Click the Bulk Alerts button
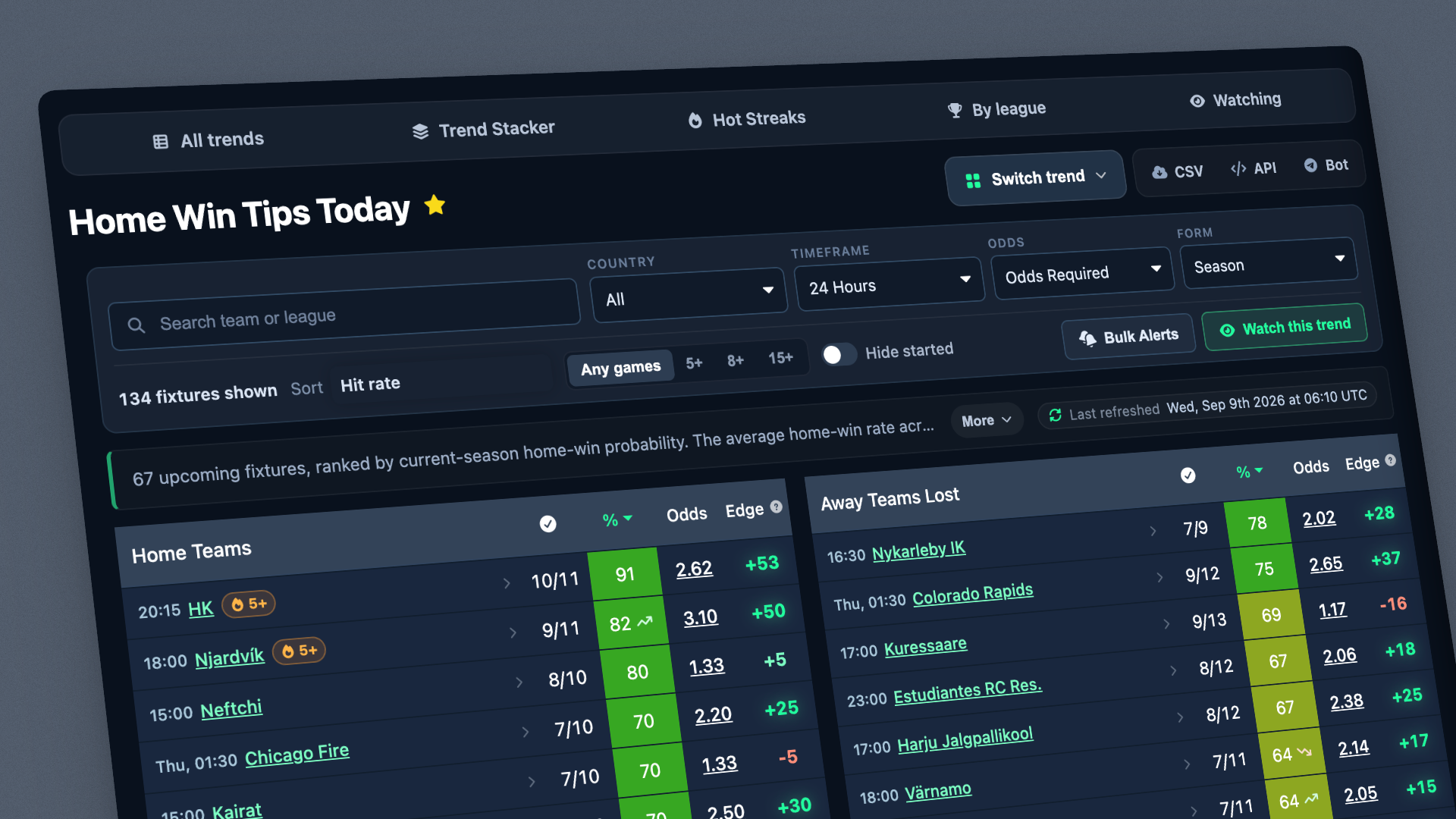 [x=1128, y=337]
